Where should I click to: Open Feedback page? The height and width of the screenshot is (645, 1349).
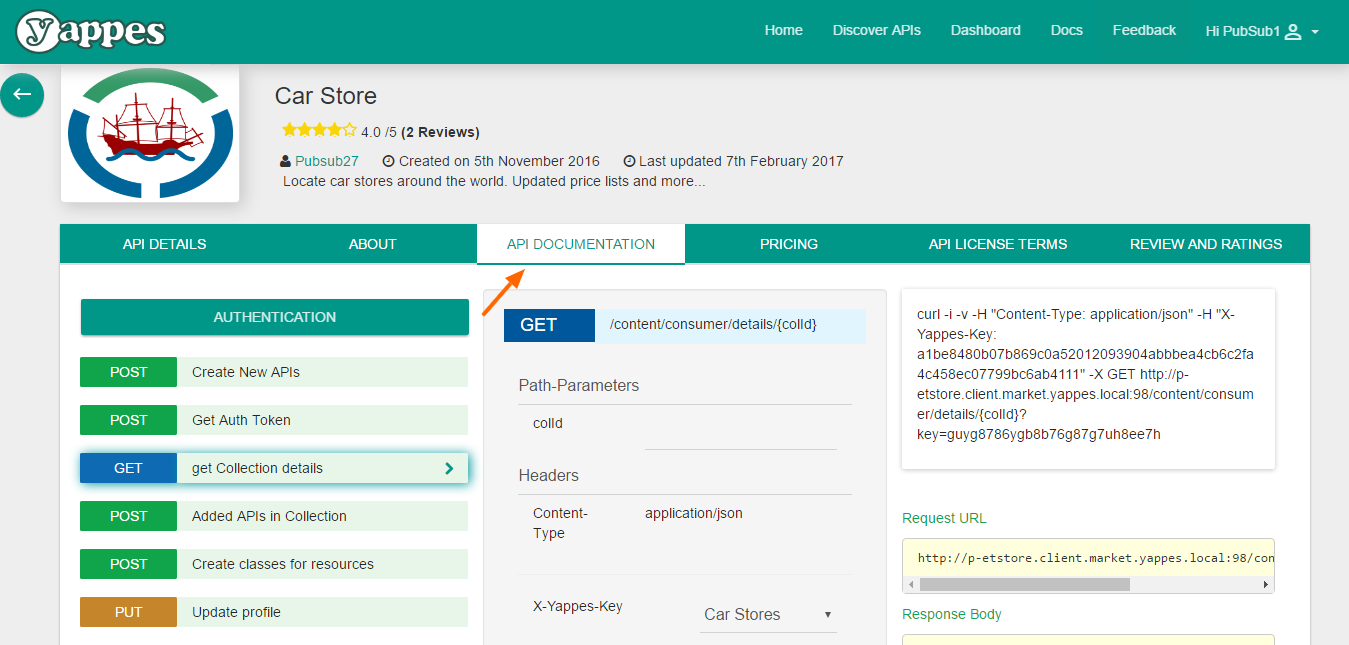[x=1144, y=30]
